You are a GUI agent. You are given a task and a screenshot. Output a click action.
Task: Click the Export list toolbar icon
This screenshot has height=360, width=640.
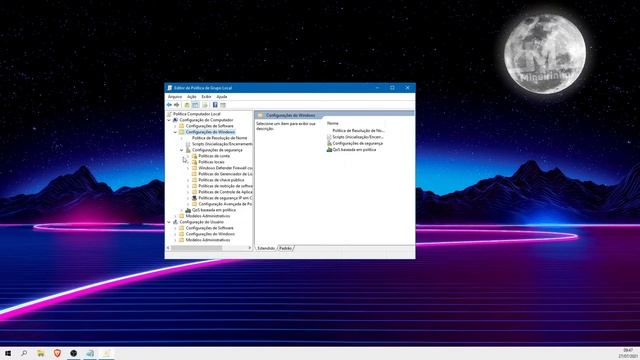(205, 105)
